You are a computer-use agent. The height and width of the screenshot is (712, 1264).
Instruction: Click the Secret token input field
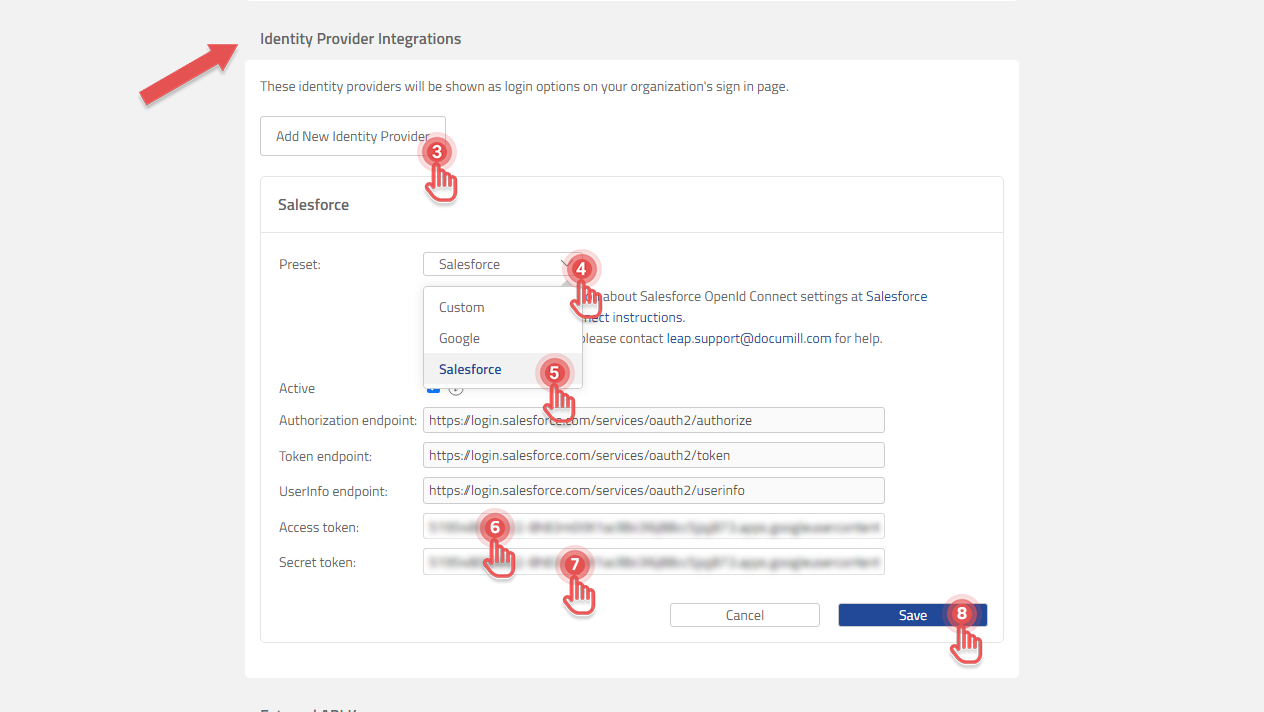(653, 561)
